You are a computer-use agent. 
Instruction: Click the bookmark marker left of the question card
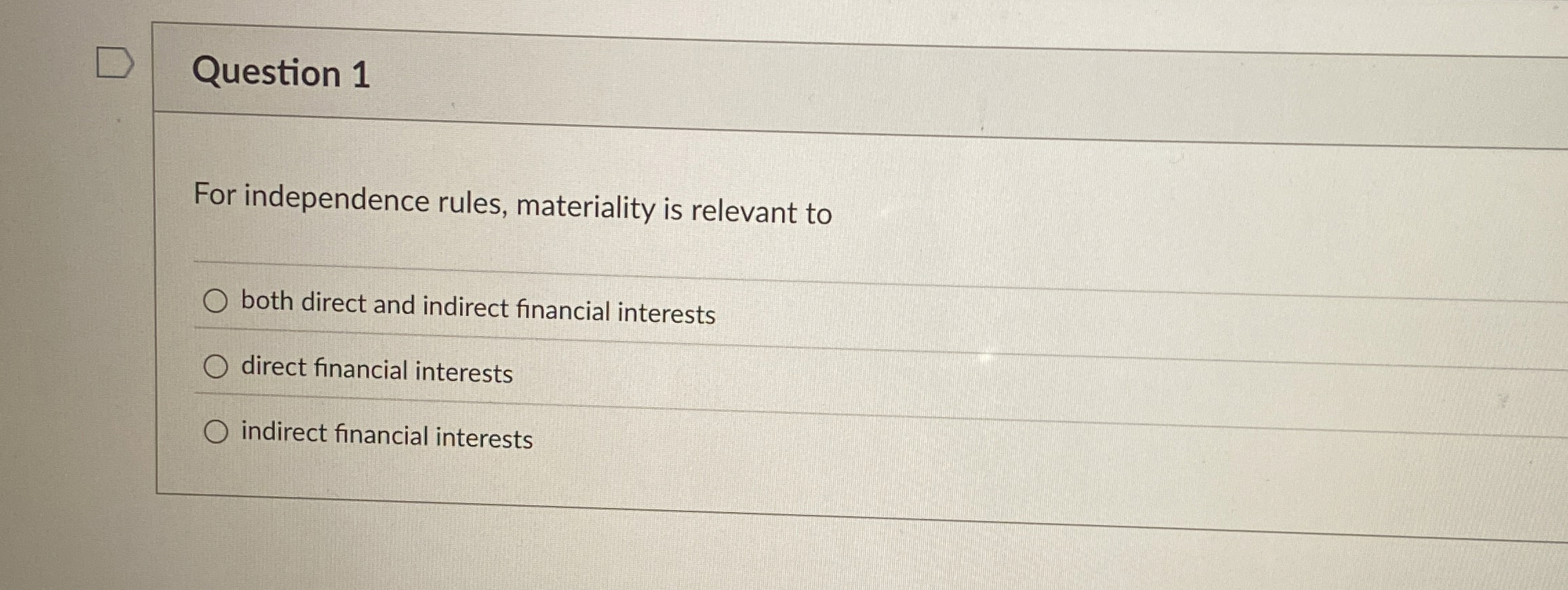coord(116,62)
